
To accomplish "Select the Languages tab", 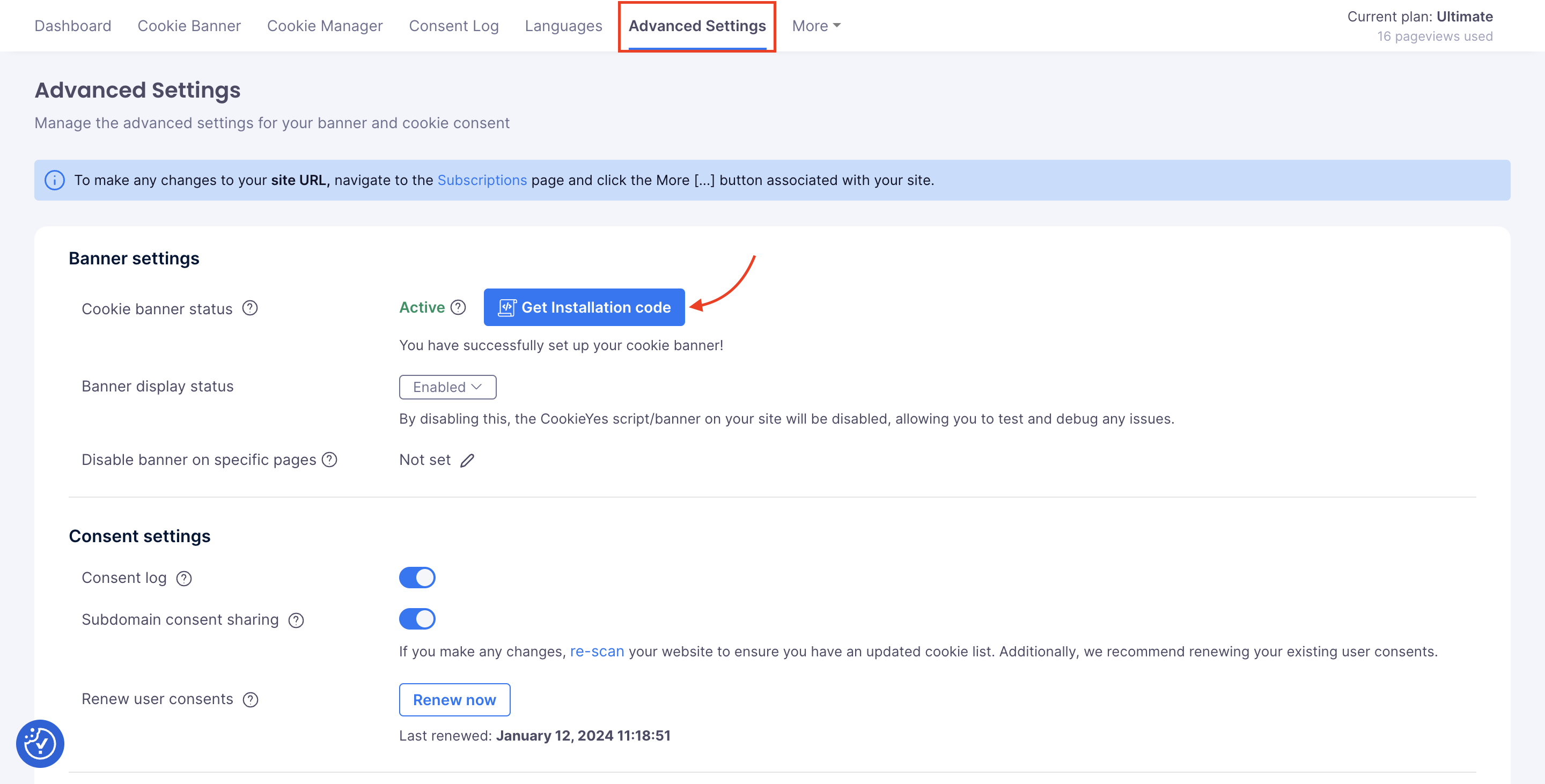I will [x=563, y=26].
